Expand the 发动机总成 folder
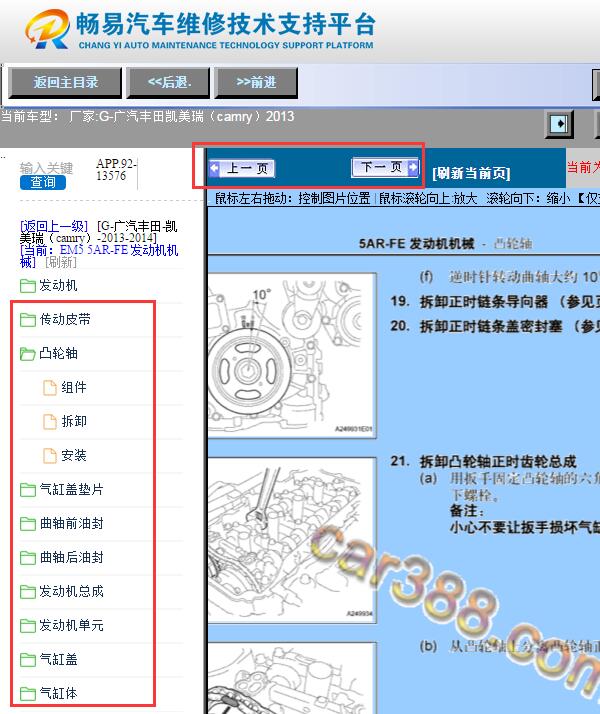The height and width of the screenshot is (714, 600). tap(71, 592)
